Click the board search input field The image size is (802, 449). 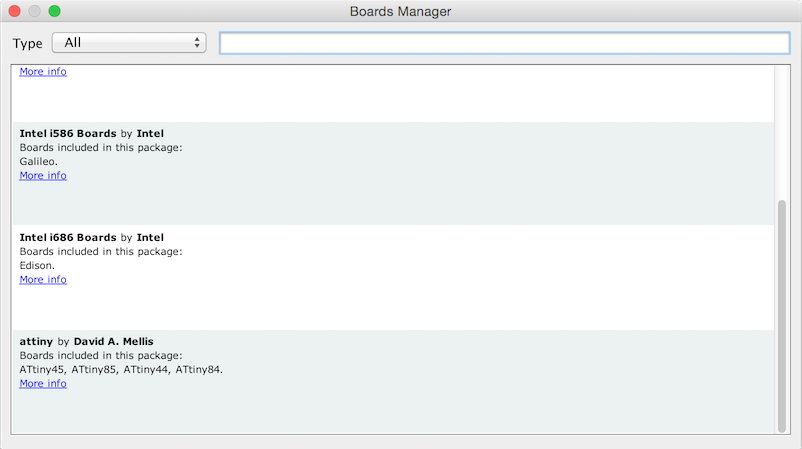click(504, 43)
